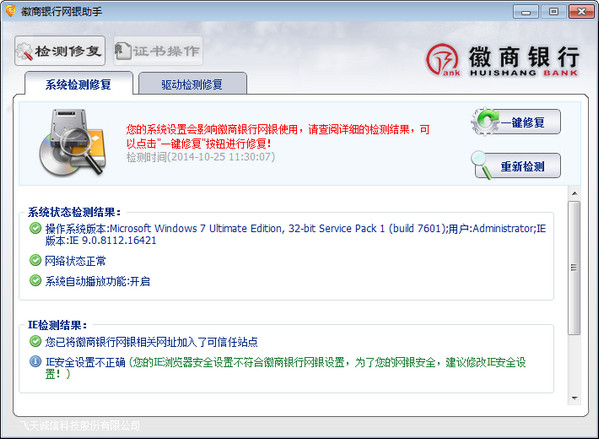599x439 pixels.
Task: Minimize the 徽商银行网银助手 window
Action: pyautogui.click(x=526, y=12)
